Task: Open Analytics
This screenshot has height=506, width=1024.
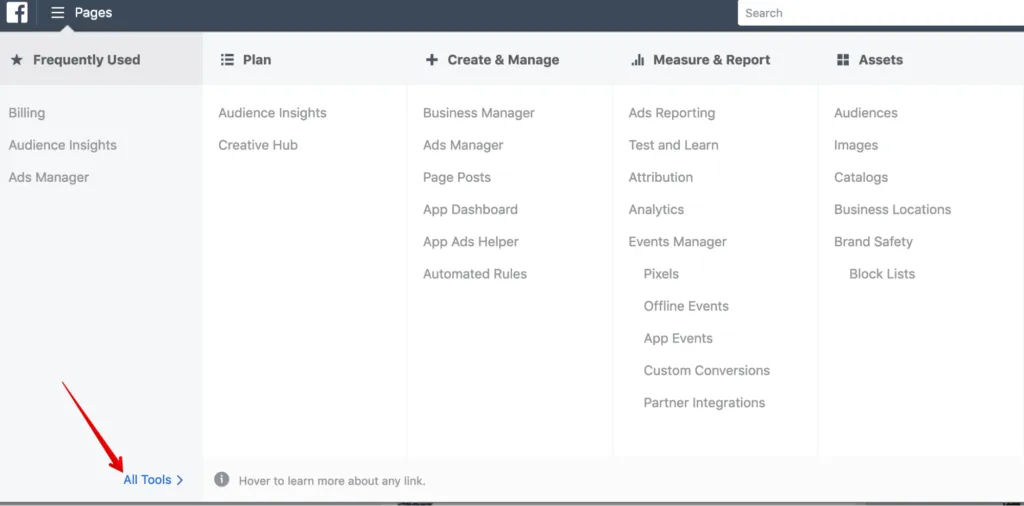Action: click(x=656, y=210)
